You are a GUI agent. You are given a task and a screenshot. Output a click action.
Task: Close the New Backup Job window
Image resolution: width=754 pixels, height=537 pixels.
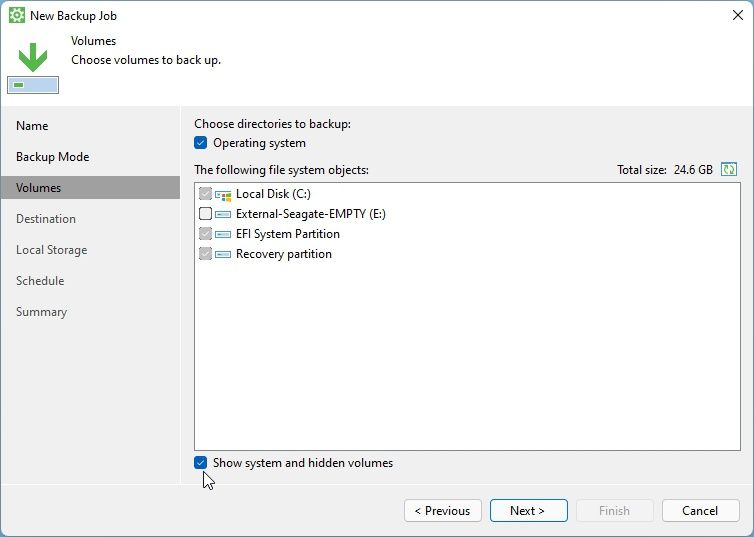738,15
